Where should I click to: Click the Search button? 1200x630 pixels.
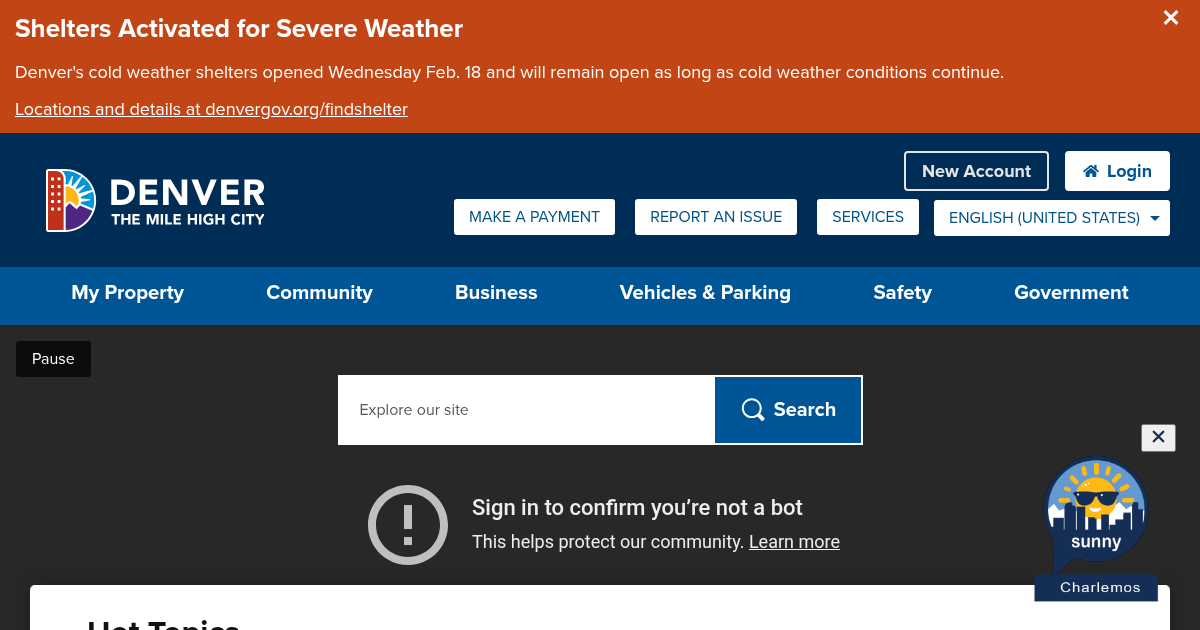coord(788,410)
